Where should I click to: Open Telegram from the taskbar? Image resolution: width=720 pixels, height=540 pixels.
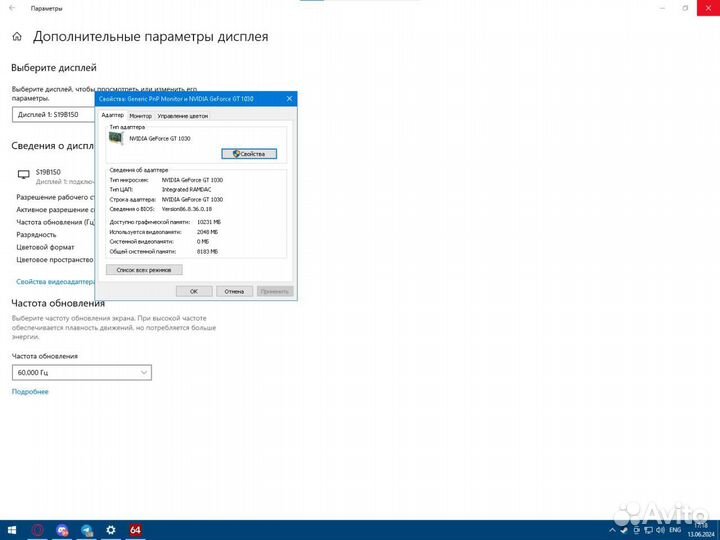[x=87, y=530]
